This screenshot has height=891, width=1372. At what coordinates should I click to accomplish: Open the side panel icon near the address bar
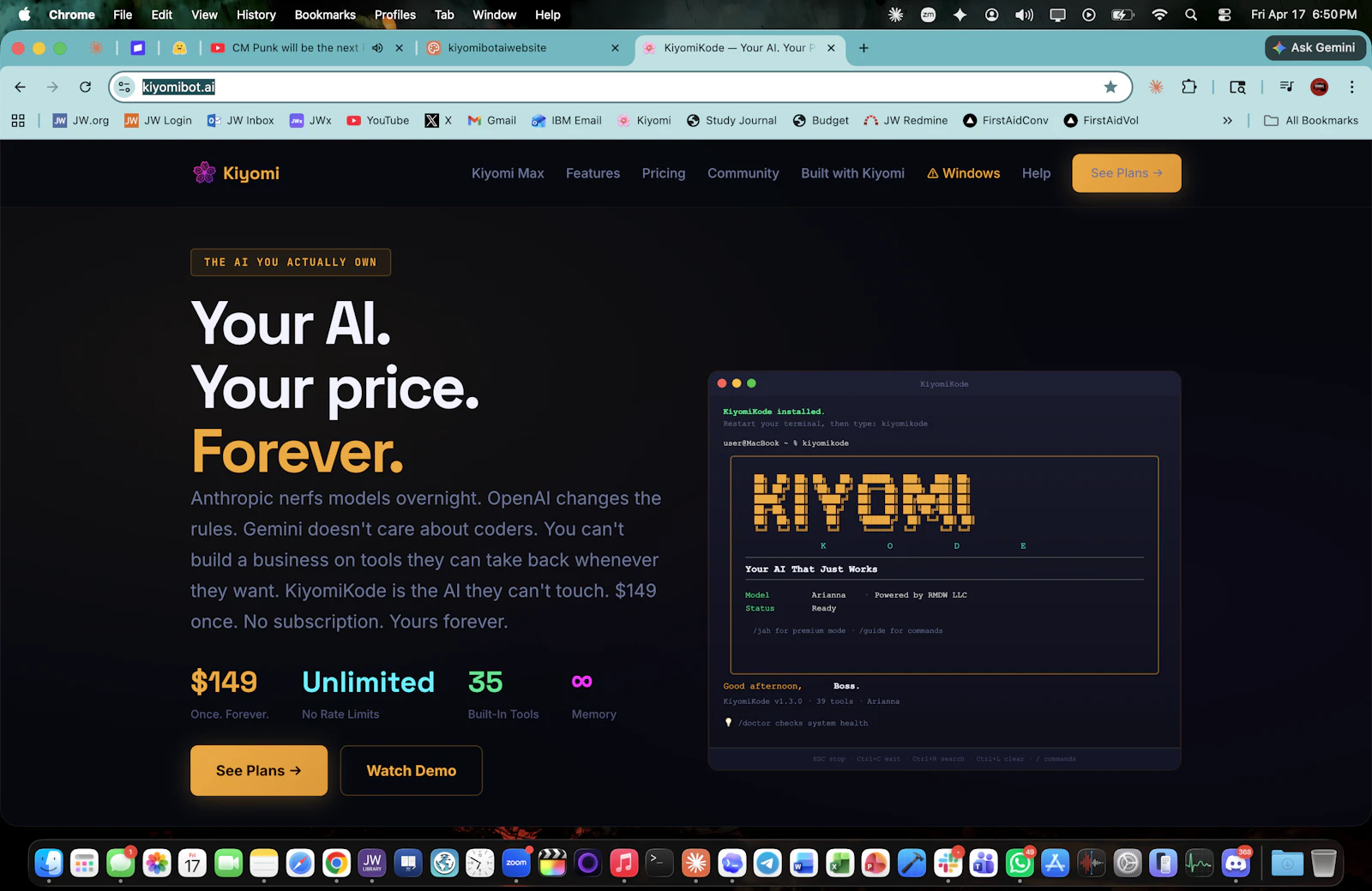1237,87
